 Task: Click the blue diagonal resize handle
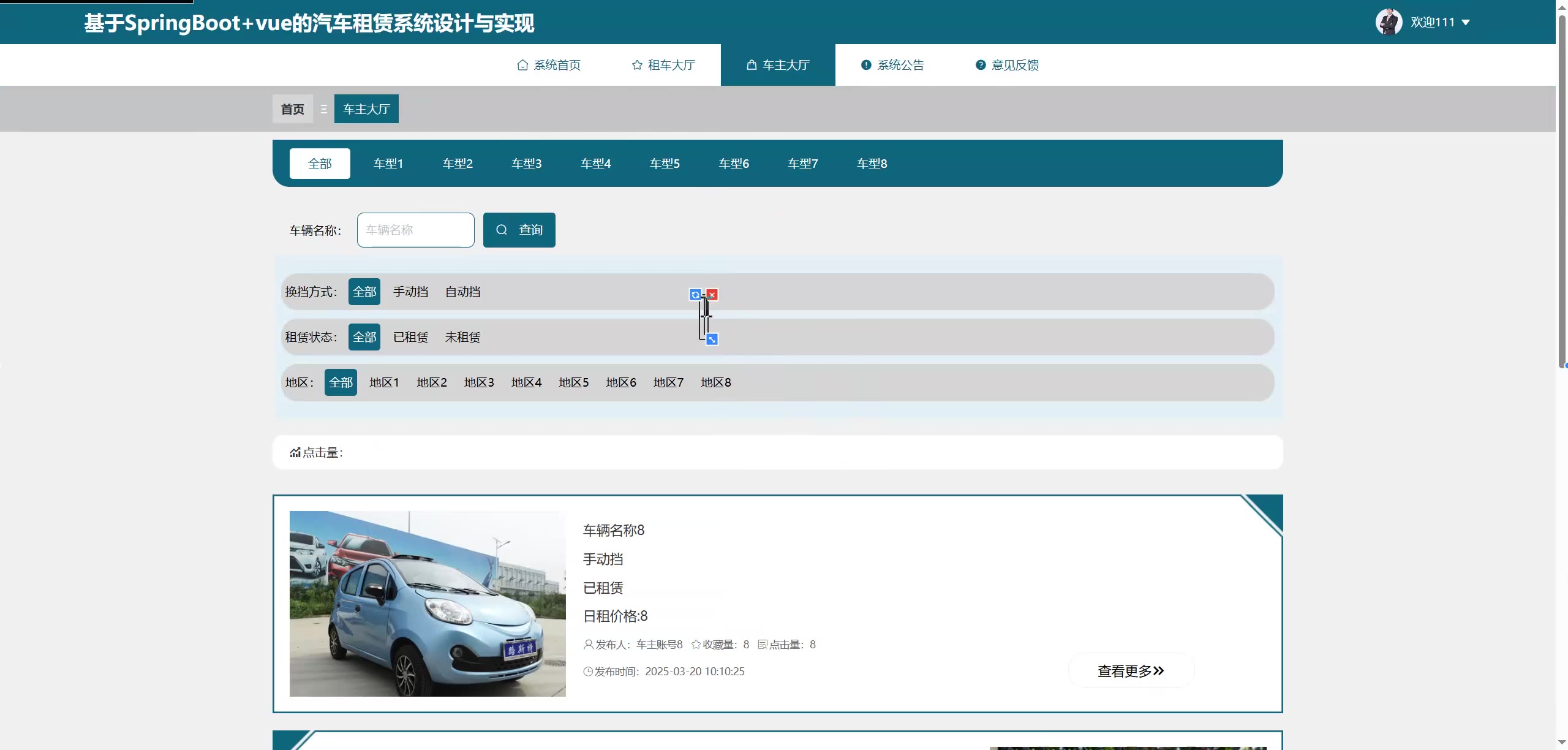click(x=712, y=339)
